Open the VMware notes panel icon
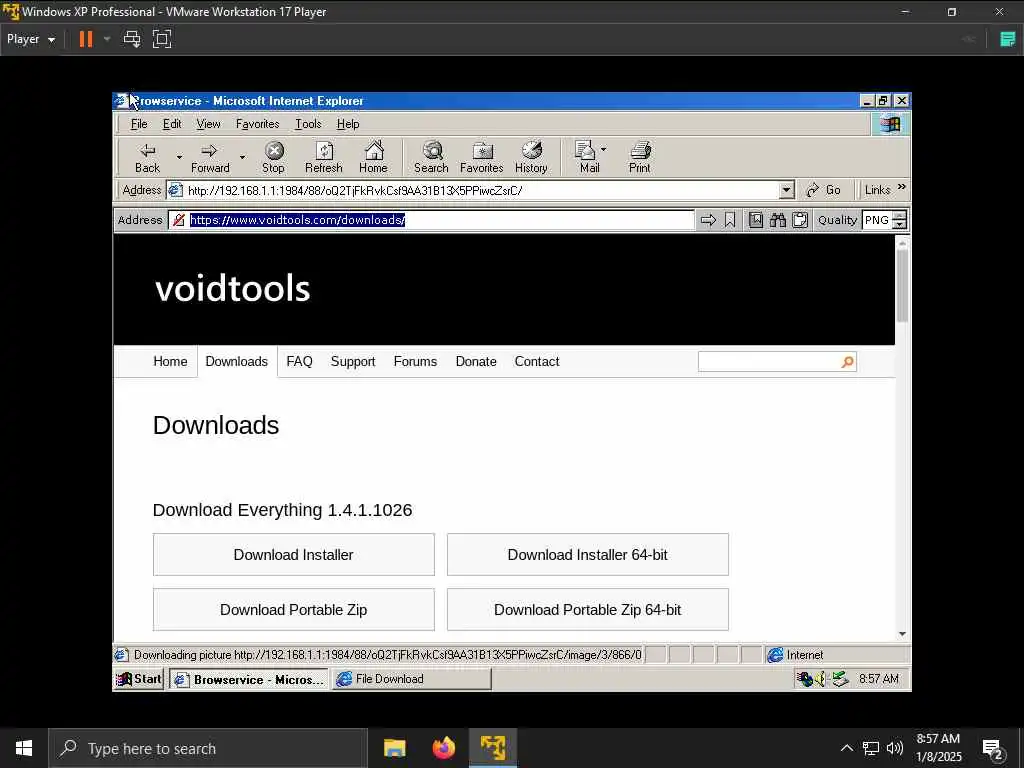This screenshot has height=768, width=1024. coord(1008,39)
